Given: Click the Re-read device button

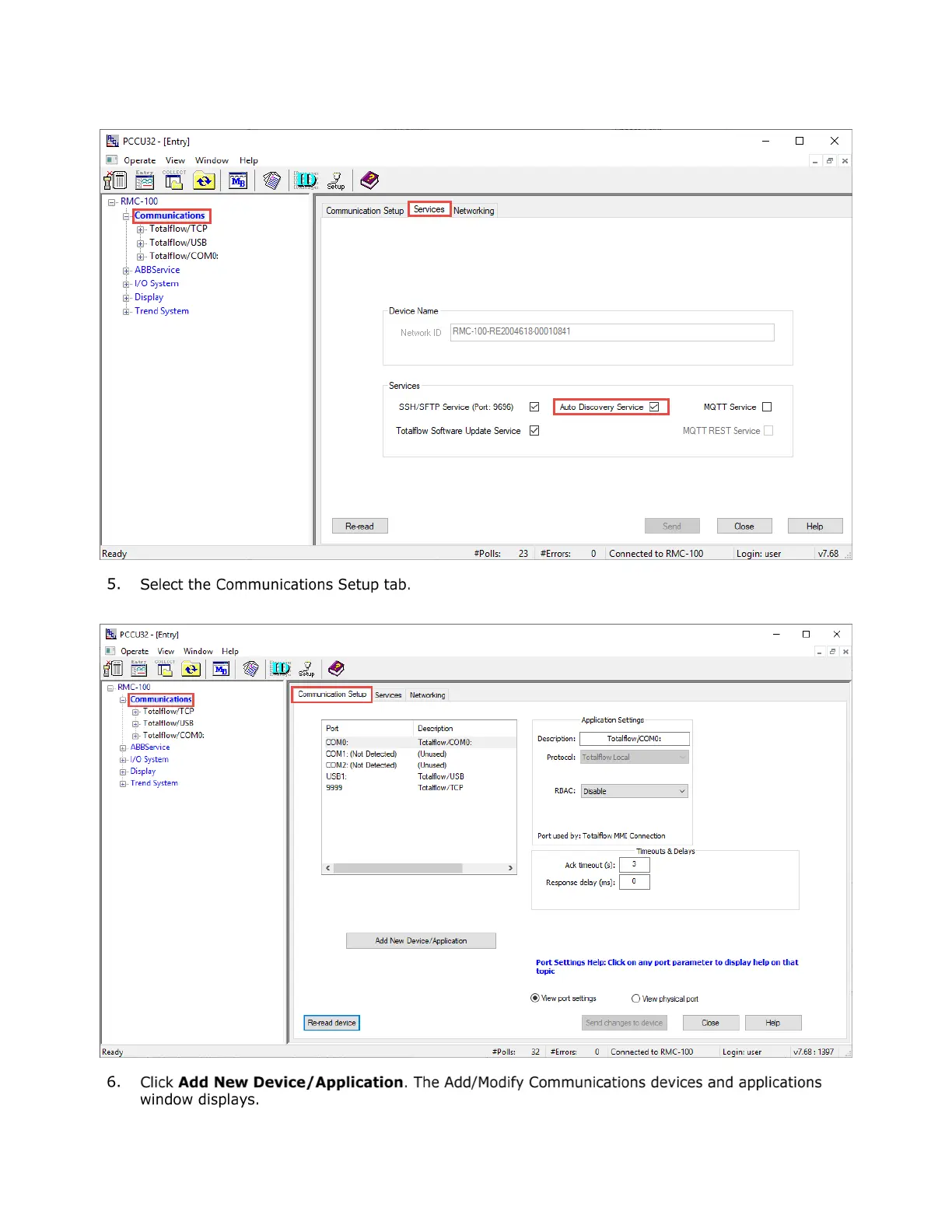Looking at the screenshot, I should coord(332,1023).
